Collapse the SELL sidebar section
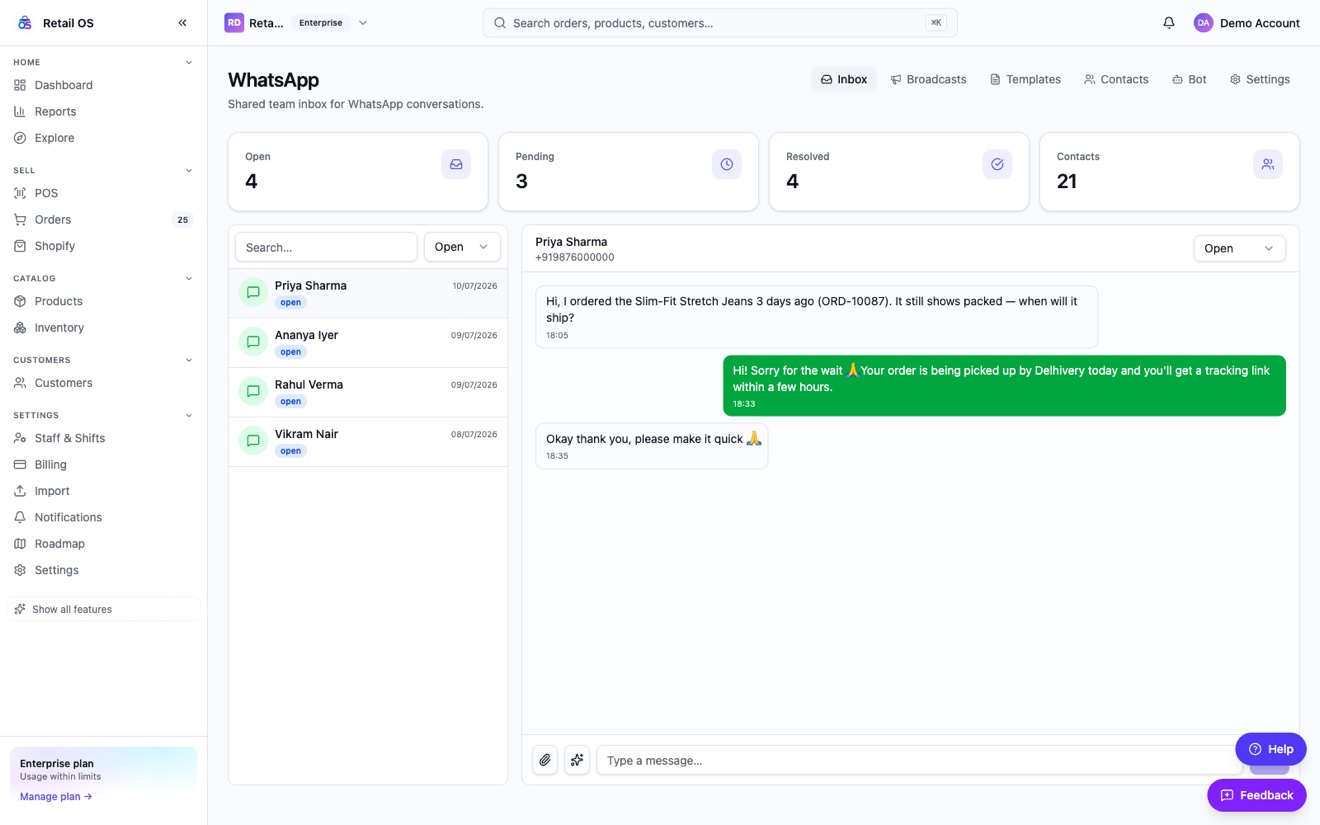This screenshot has height=825, width=1320. (189, 170)
